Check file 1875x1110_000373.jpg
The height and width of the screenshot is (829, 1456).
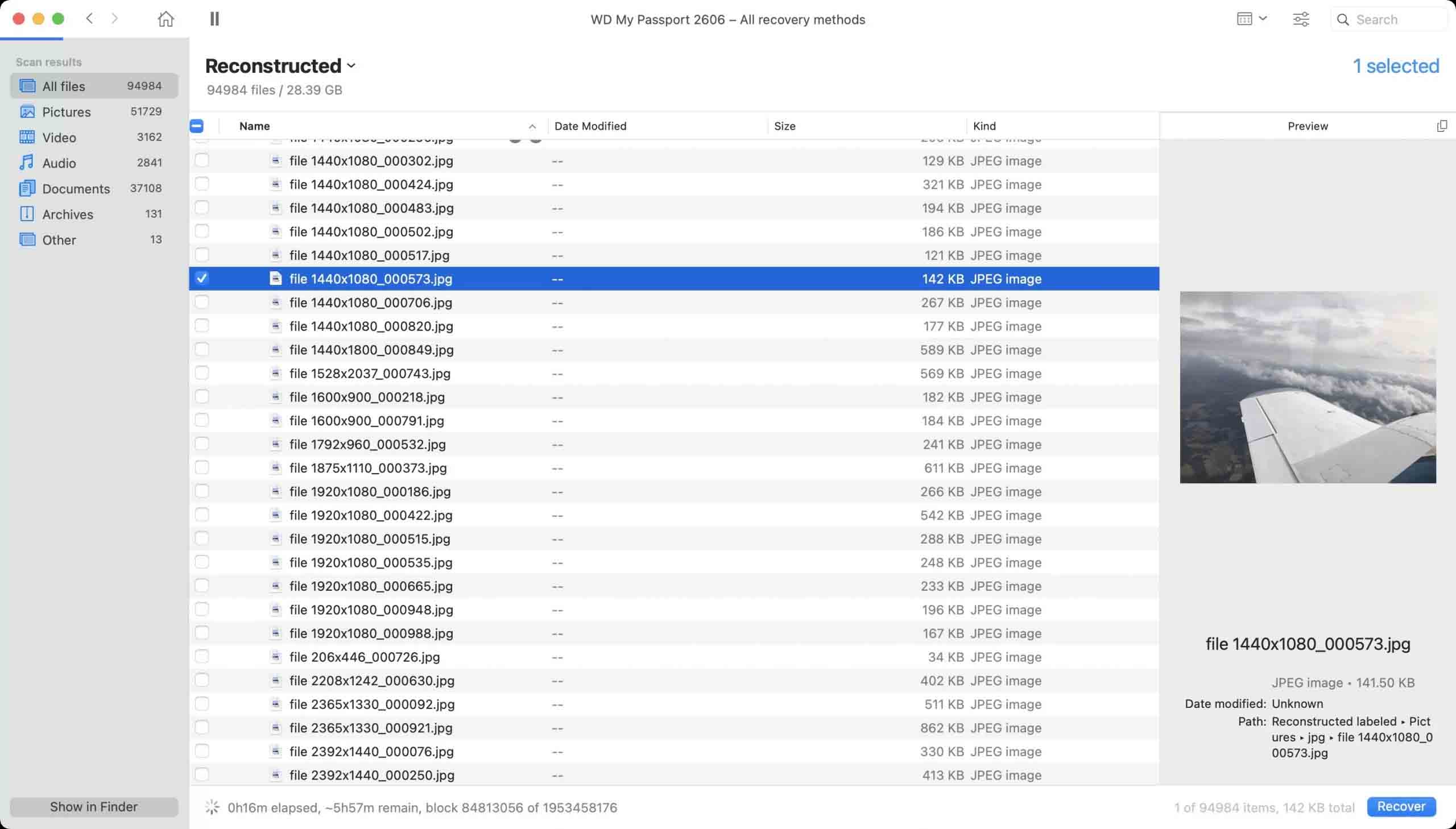point(201,467)
